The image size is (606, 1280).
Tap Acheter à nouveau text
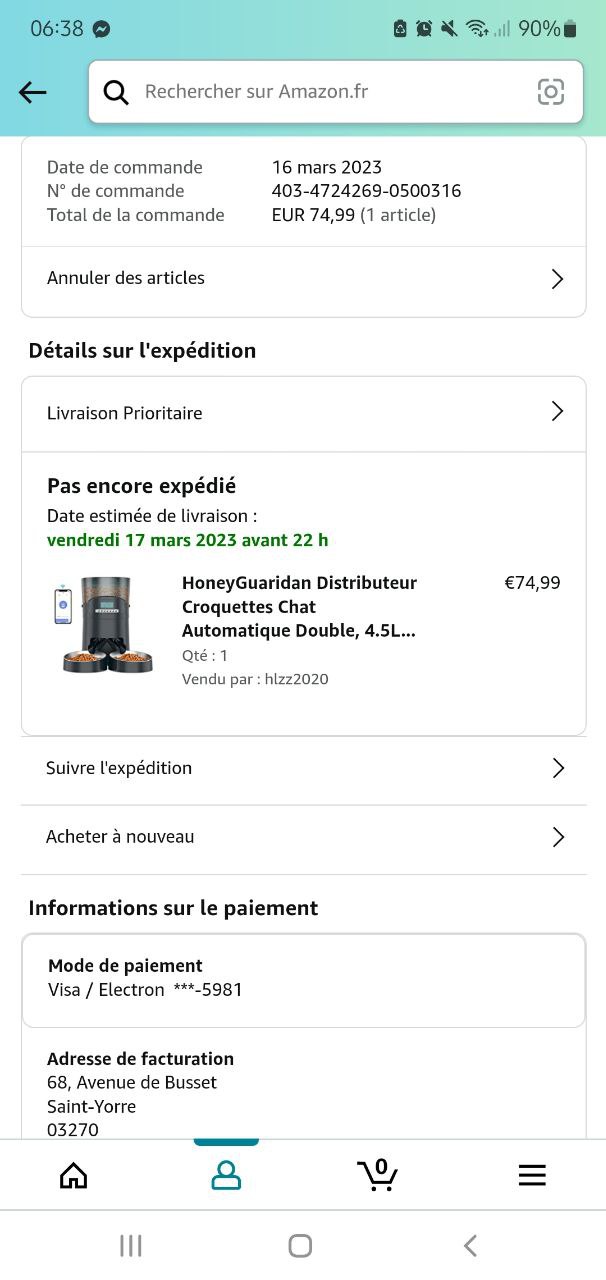click(120, 837)
